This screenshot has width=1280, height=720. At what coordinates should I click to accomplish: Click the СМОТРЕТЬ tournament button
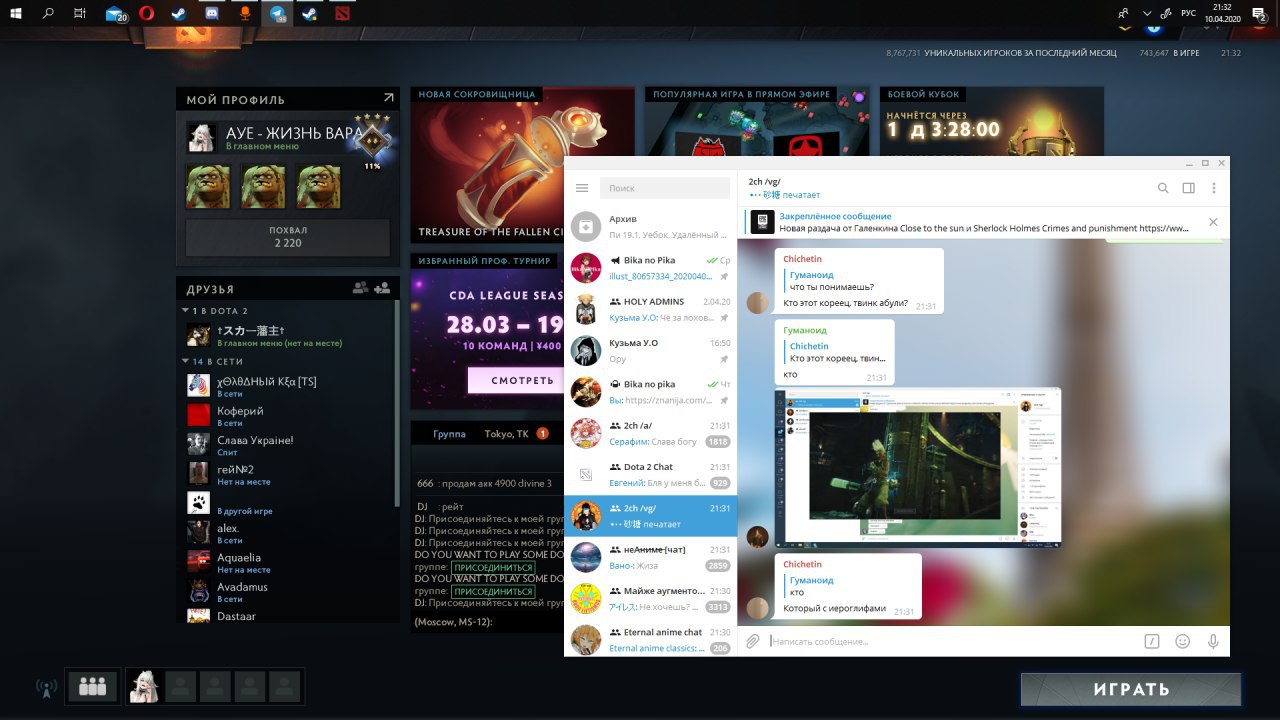515,380
